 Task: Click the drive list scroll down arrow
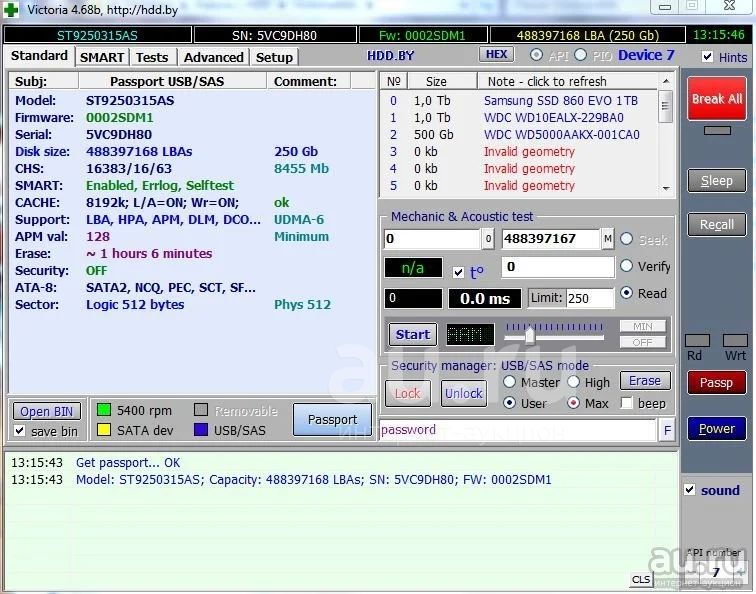click(x=666, y=188)
